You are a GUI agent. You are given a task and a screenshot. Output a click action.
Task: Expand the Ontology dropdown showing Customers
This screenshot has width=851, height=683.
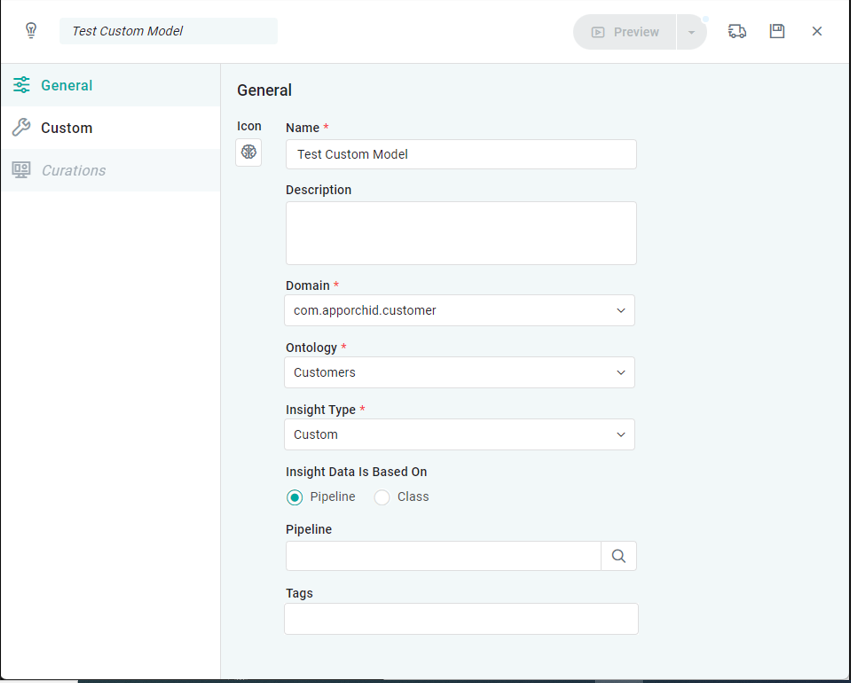[460, 372]
